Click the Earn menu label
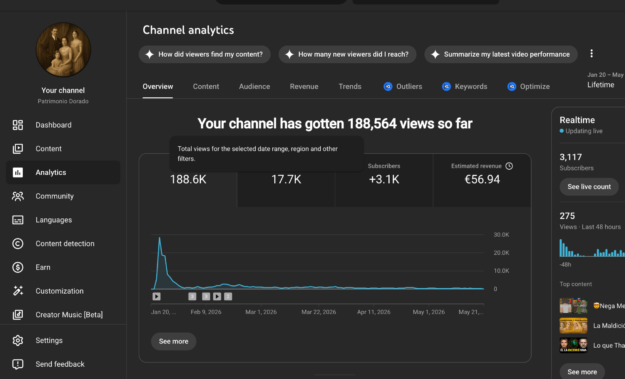The height and width of the screenshot is (379, 625). coord(43,267)
